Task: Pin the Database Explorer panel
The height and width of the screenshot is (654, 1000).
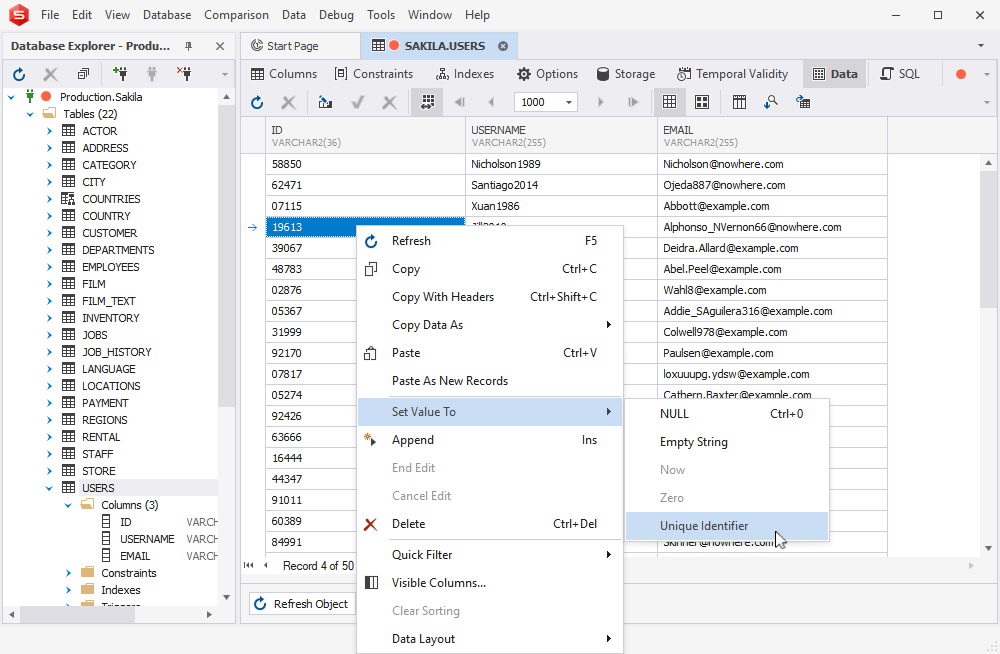Action: click(188, 46)
